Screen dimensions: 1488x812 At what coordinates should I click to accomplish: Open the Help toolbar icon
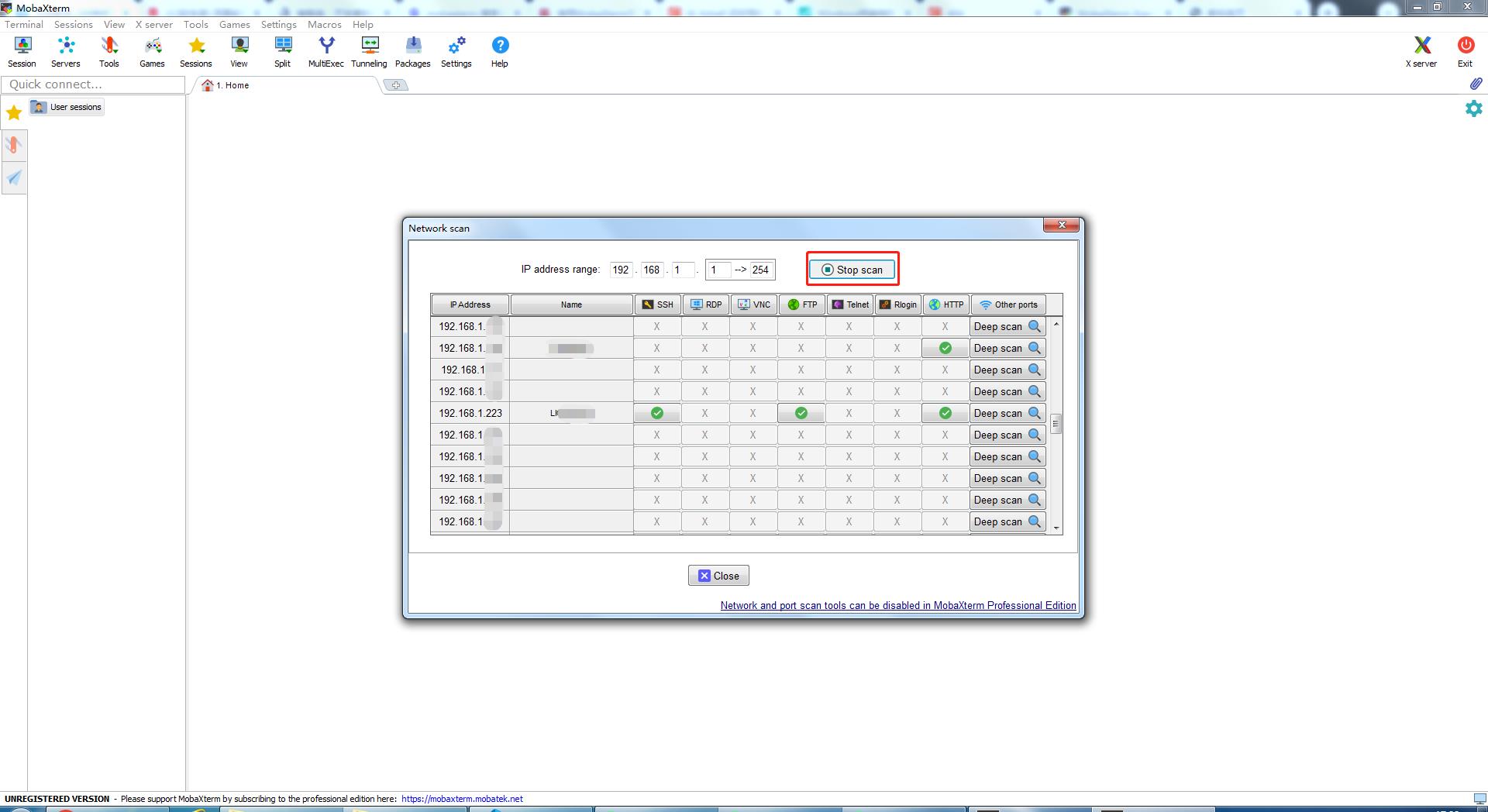pos(500,52)
